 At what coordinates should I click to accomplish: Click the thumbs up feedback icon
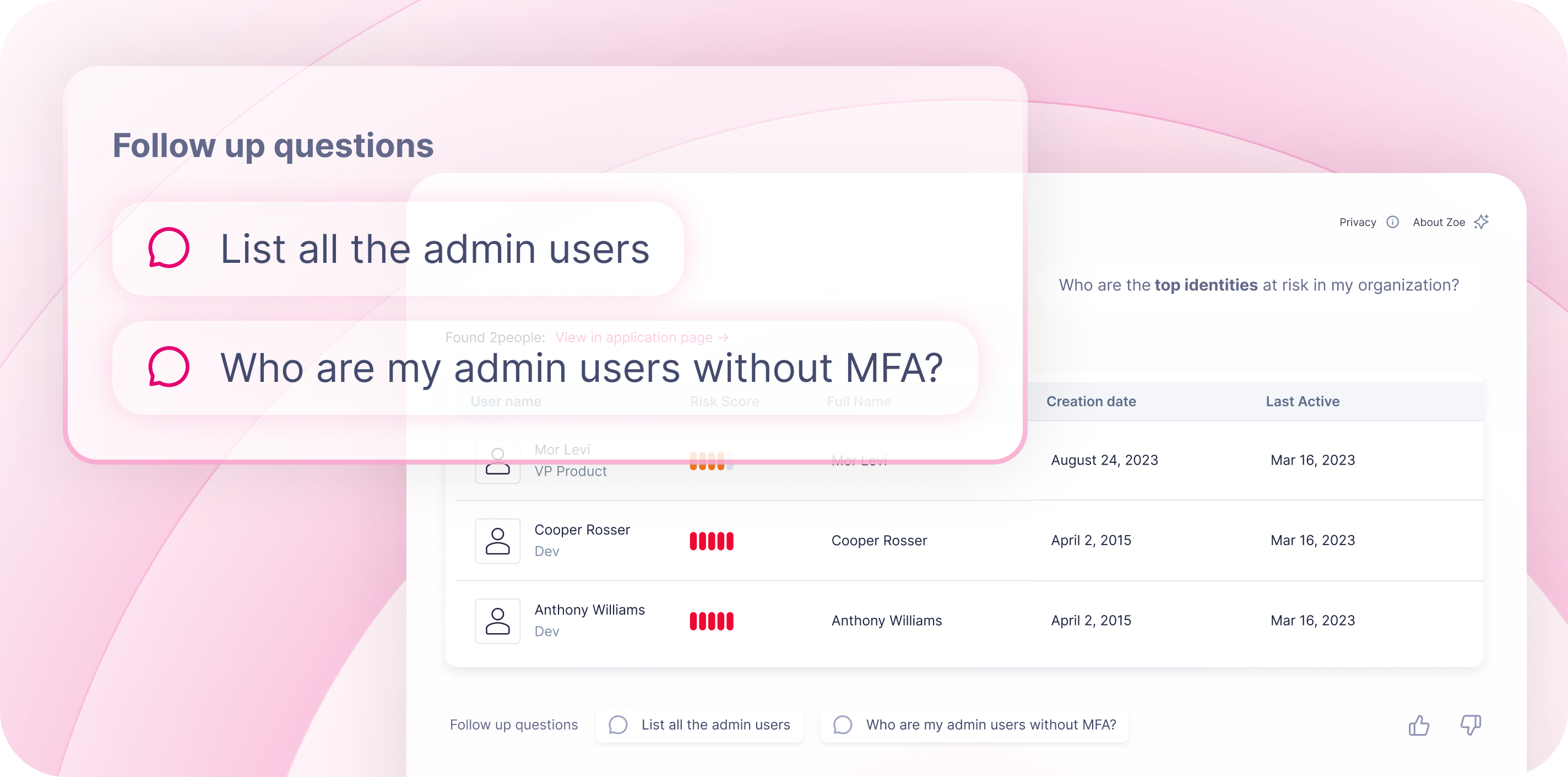pos(1418,725)
